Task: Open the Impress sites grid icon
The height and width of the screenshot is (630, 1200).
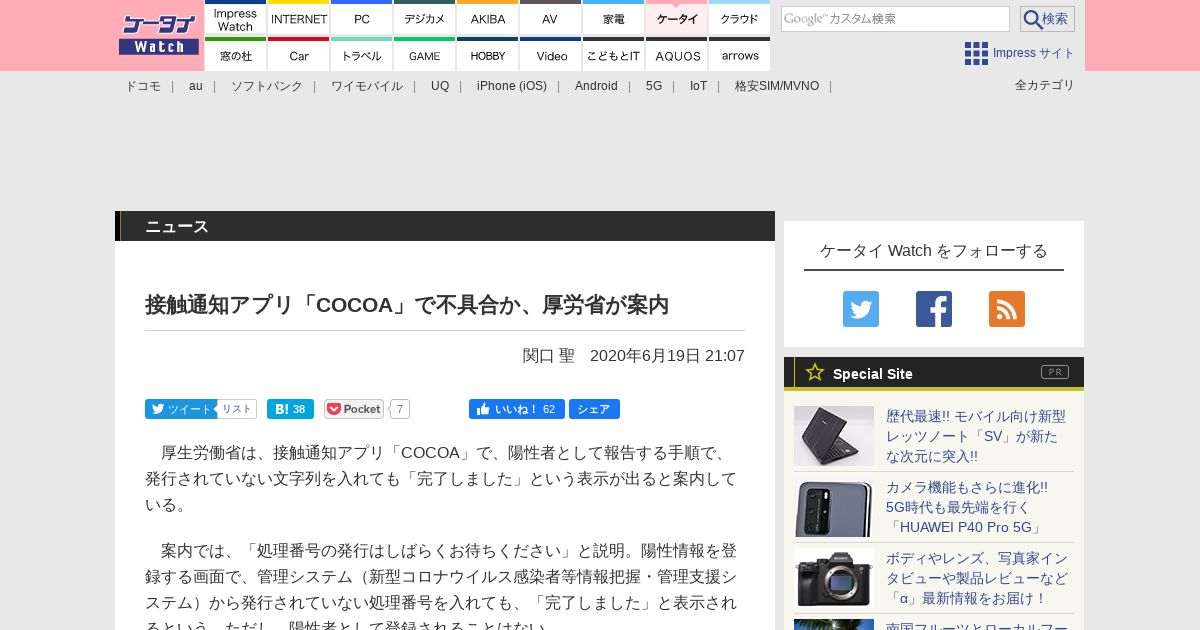Action: (x=976, y=53)
